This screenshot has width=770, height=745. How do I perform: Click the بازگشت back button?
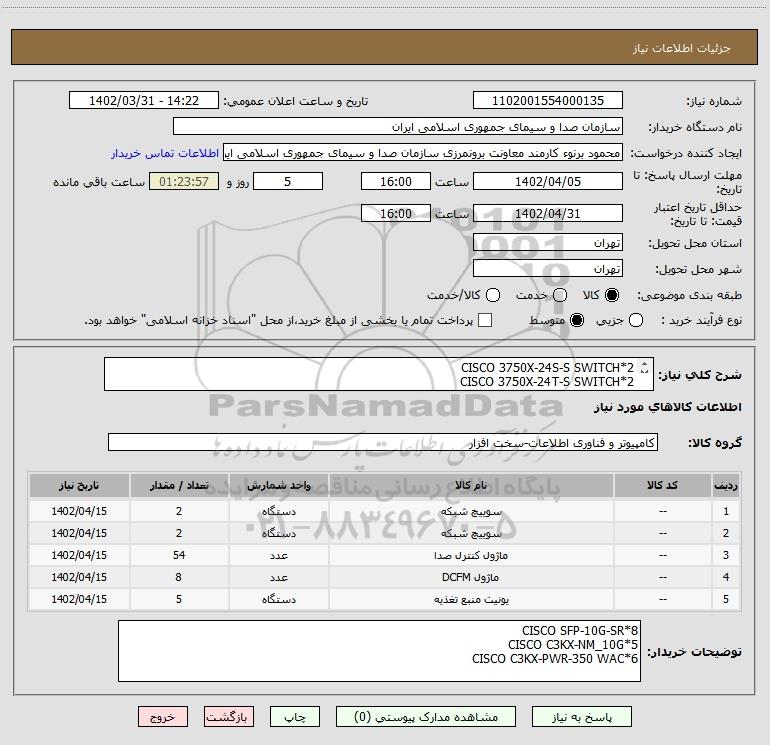(x=229, y=717)
